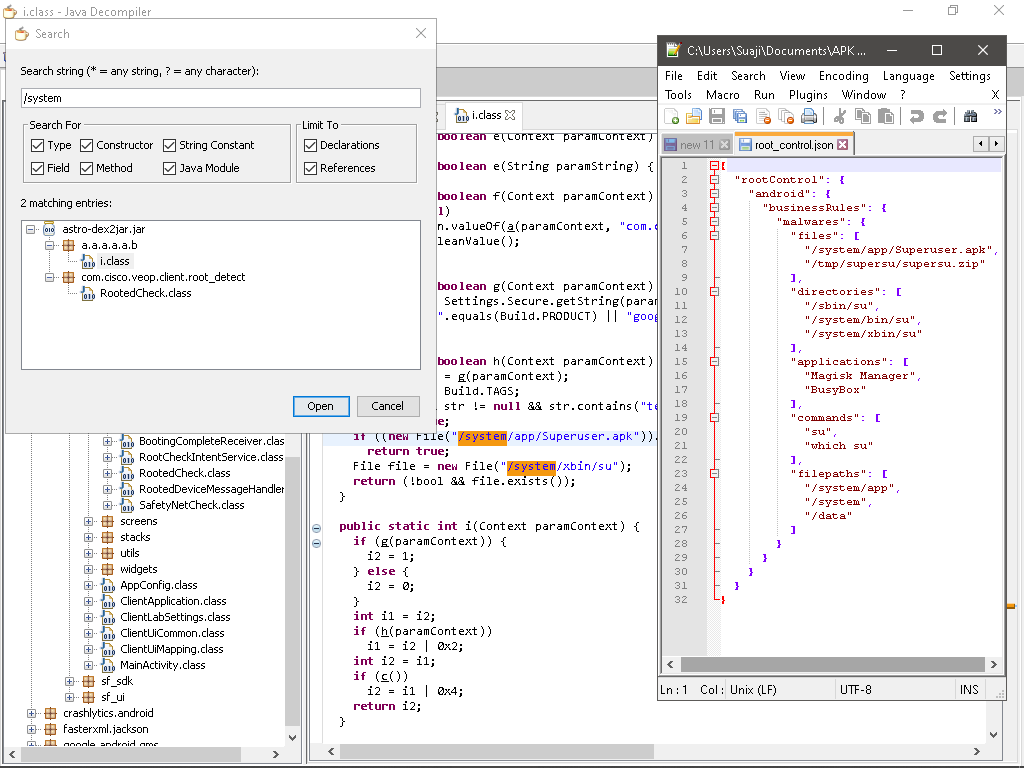Expand crashlytics.android package node
The image size is (1024, 768).
pyautogui.click(x=31, y=713)
